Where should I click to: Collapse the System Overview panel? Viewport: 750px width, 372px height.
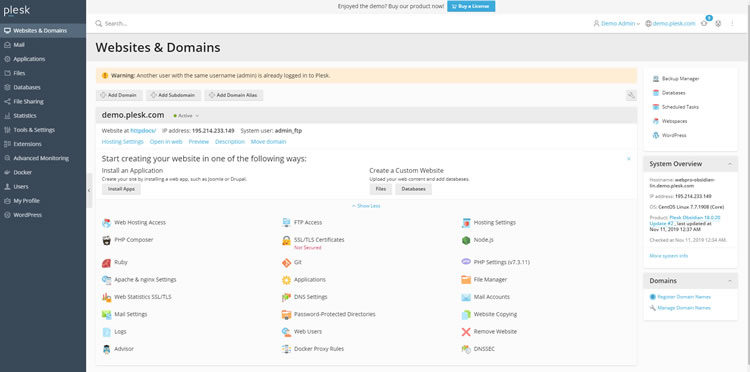[x=730, y=164]
